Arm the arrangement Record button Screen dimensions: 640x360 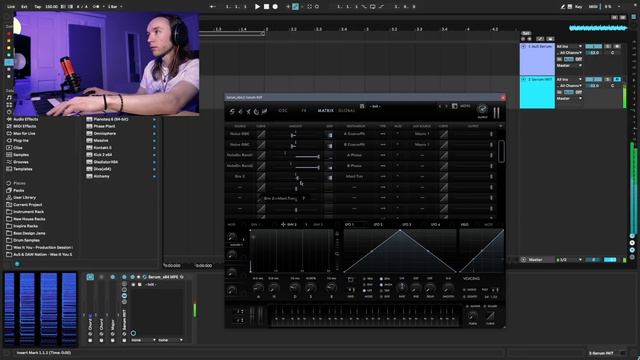click(275, 7)
